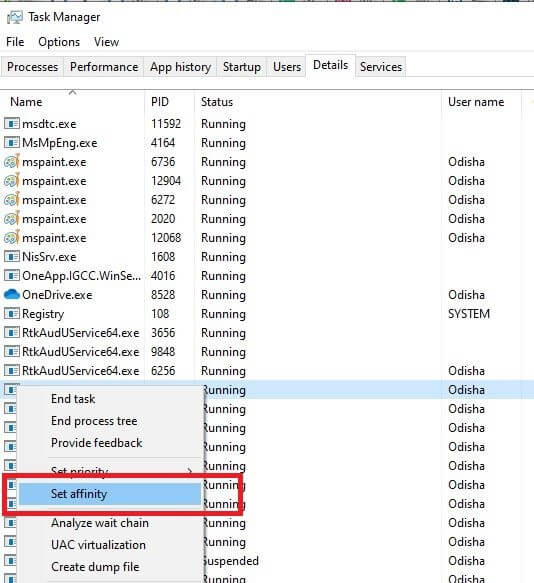Select the NisSrv.exe process name

coord(49,257)
